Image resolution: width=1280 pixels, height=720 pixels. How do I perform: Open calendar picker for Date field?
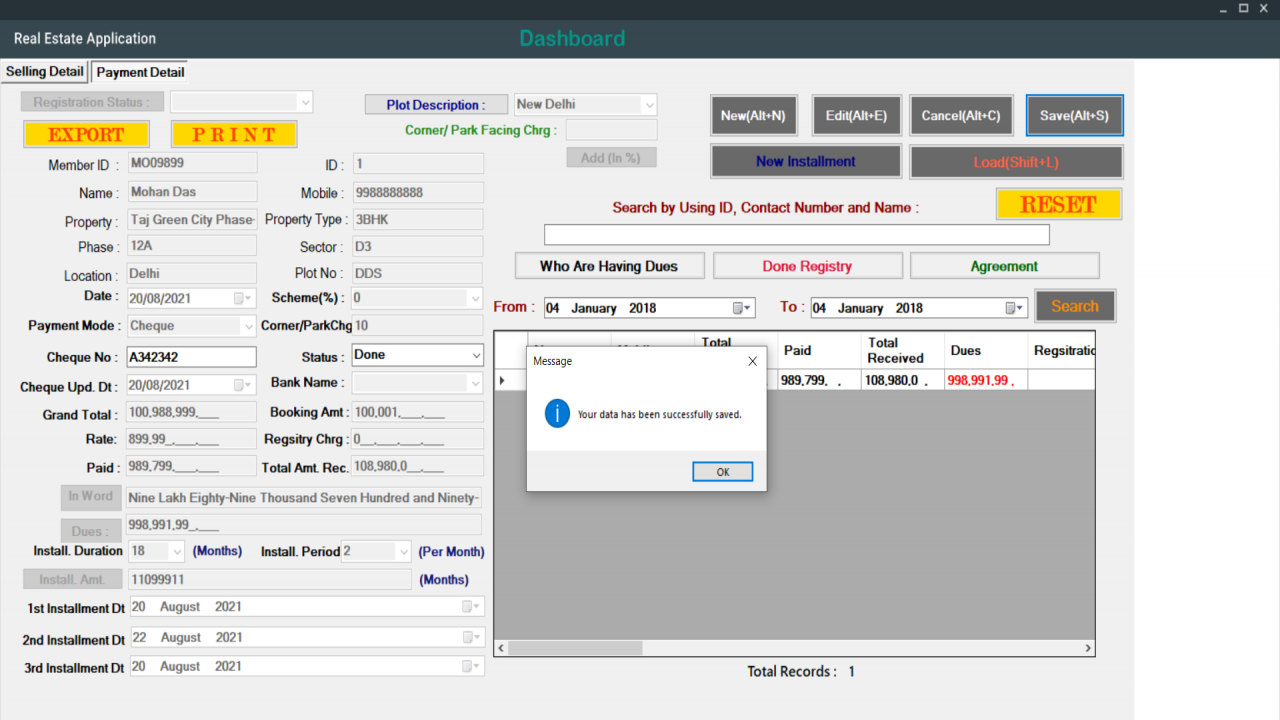[x=241, y=298]
